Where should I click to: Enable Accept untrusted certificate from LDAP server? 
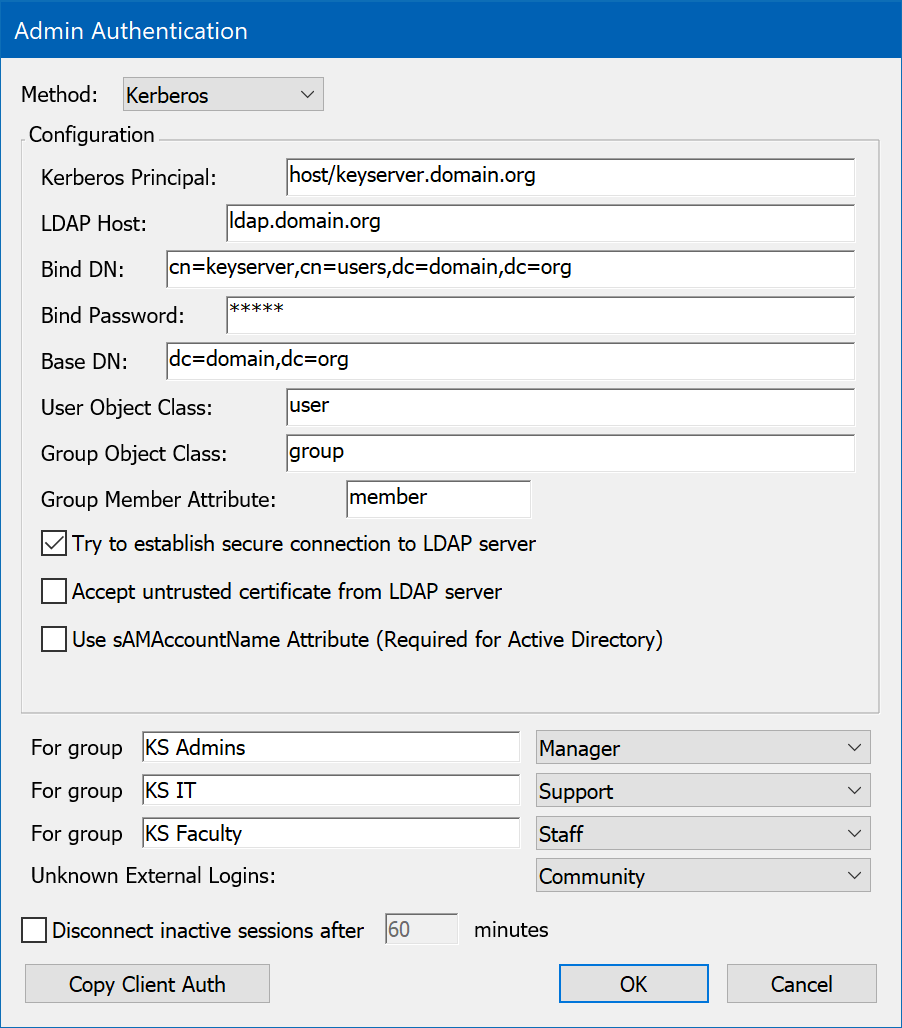(x=54, y=591)
